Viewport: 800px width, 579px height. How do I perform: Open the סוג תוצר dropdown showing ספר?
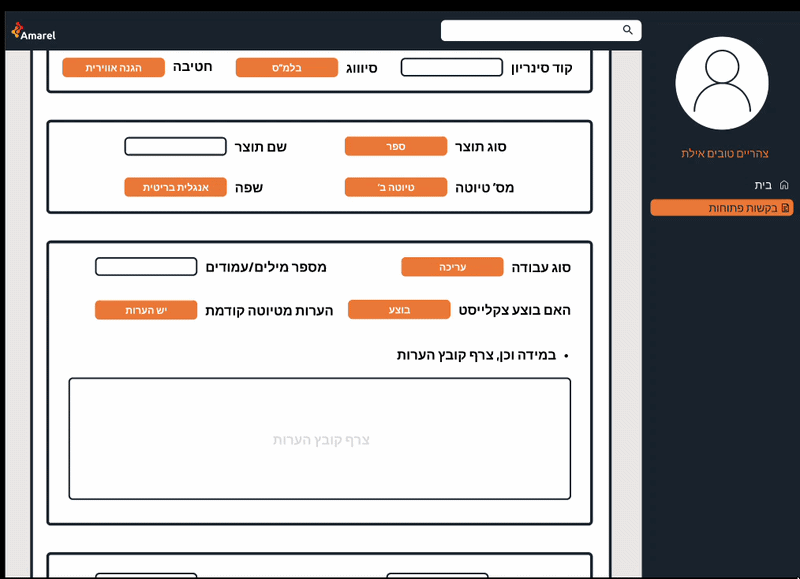(x=396, y=146)
